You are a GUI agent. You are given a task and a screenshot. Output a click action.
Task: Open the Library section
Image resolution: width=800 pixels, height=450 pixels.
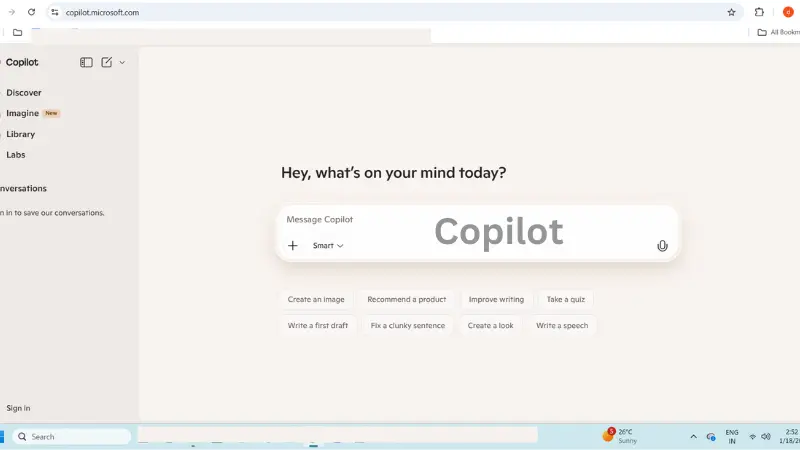[20, 134]
